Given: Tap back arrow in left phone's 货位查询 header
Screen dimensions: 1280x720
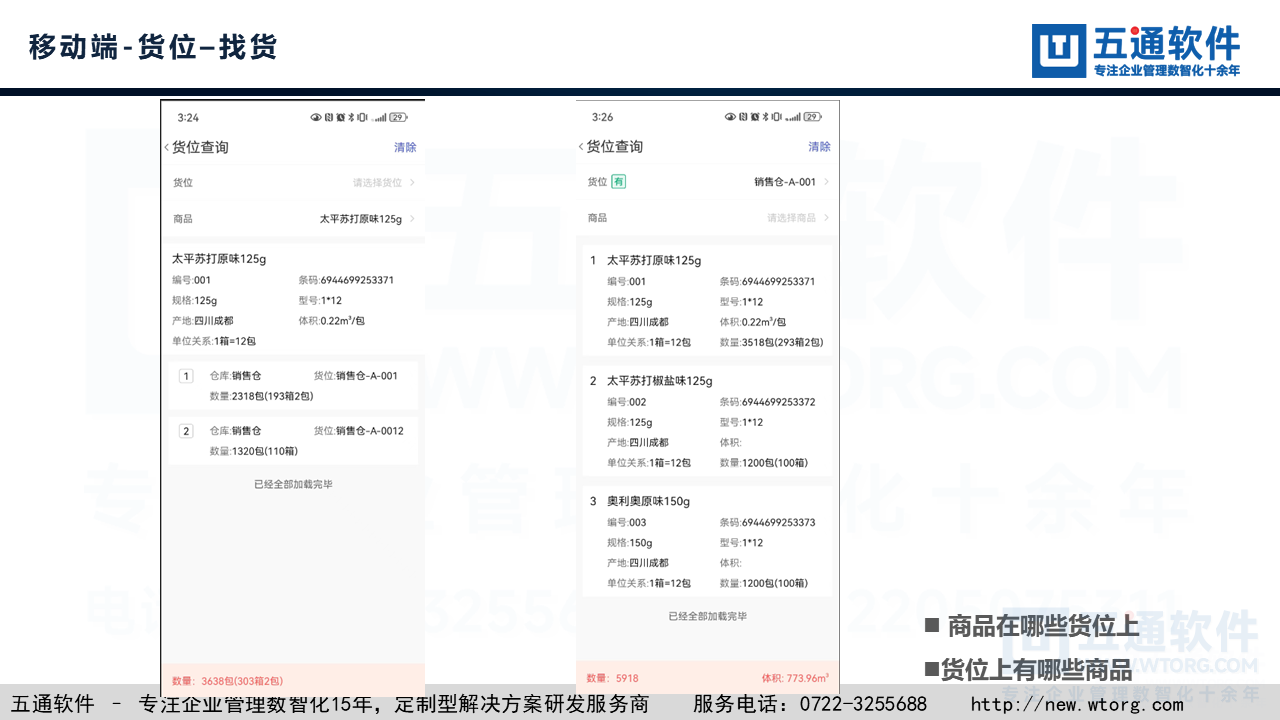Looking at the screenshot, I should [166, 147].
